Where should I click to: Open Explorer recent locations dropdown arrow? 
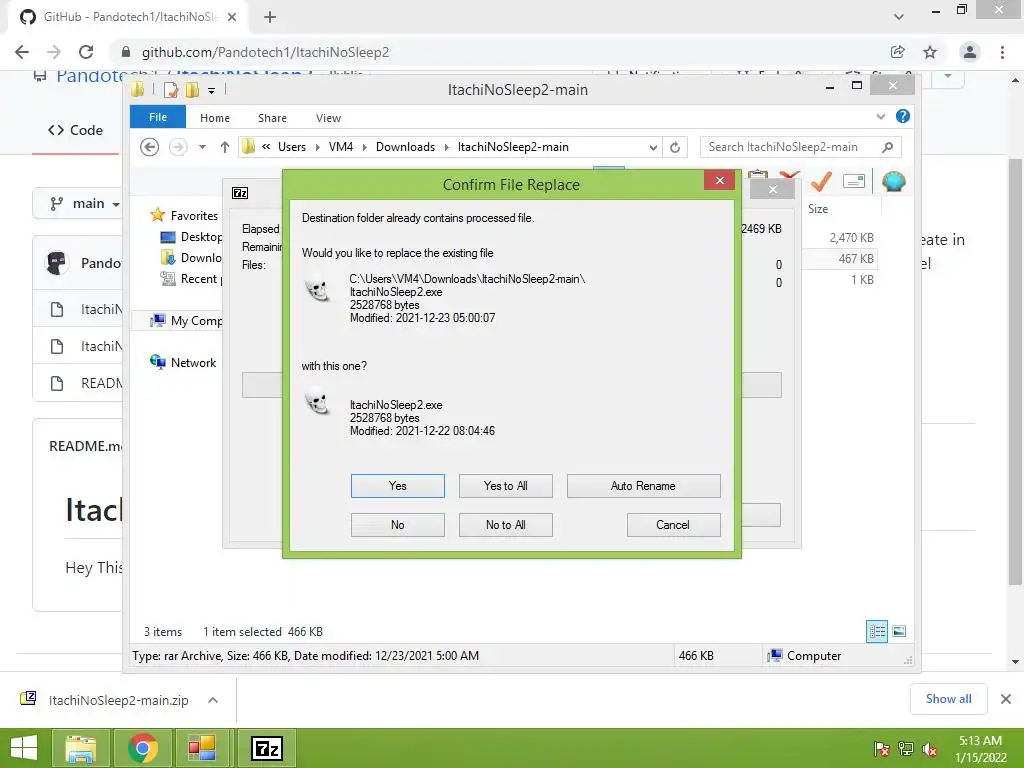(202, 147)
